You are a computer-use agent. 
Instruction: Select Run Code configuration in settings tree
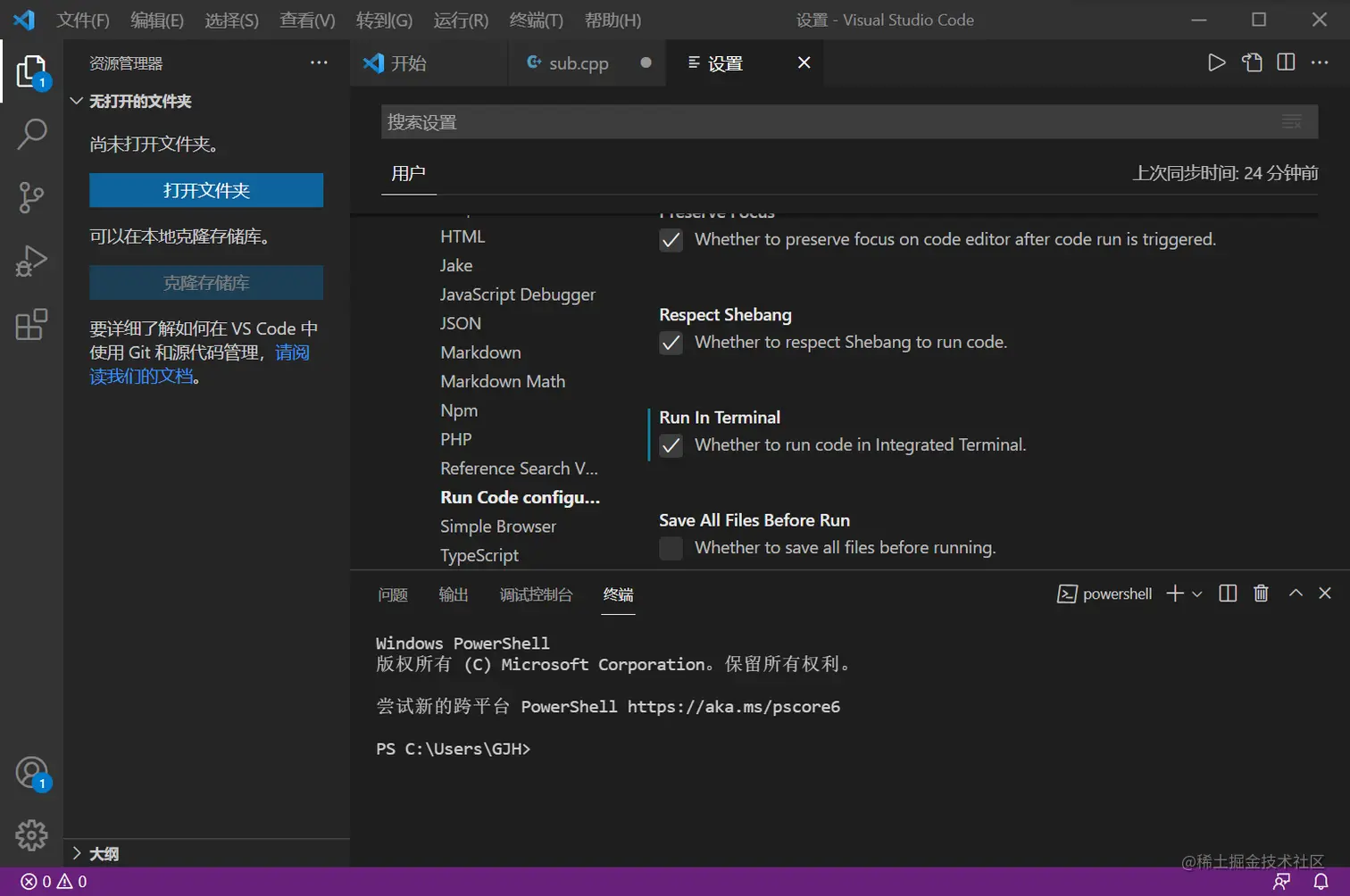(x=520, y=497)
